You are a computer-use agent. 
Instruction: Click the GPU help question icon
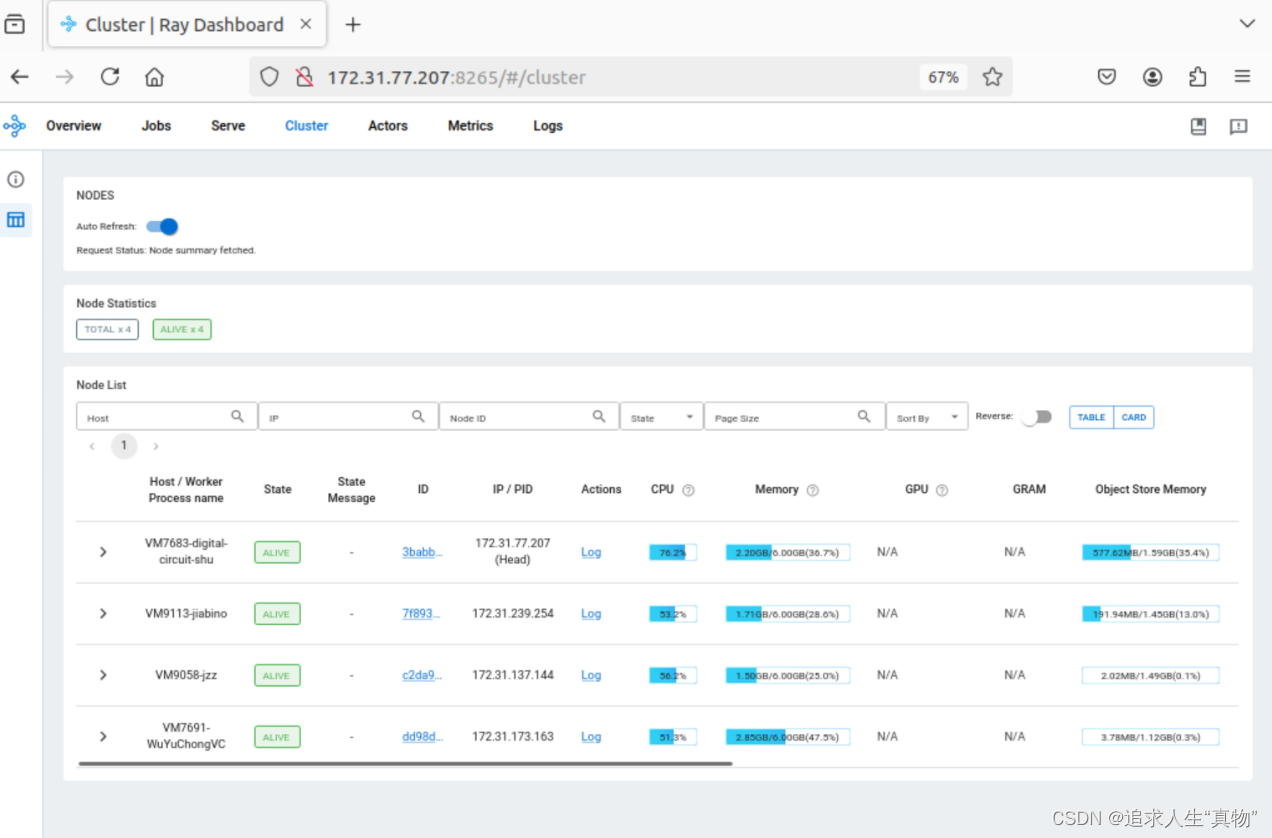tap(941, 490)
